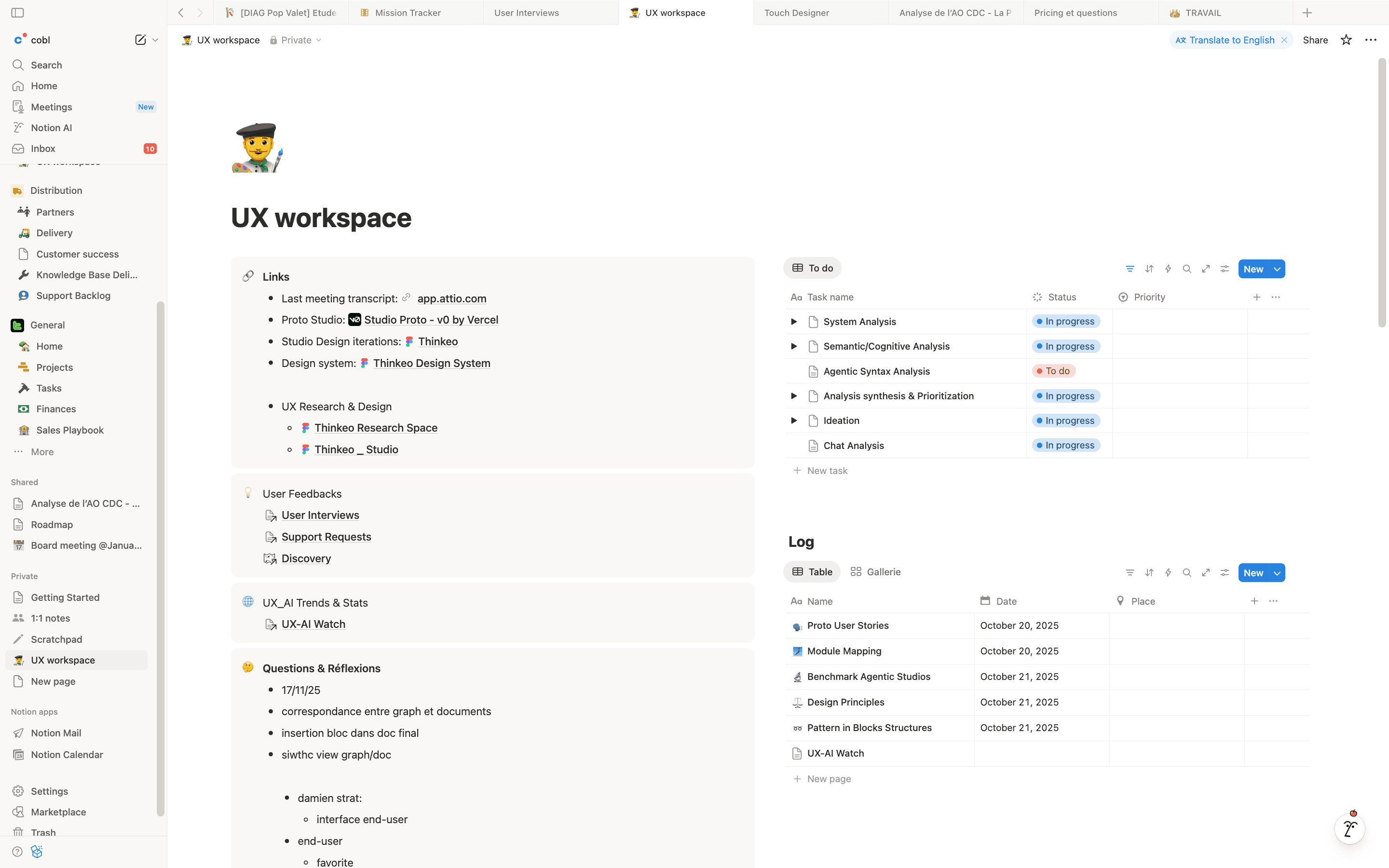Viewport: 1389px width, 868px height.
Task: Toggle the sidebar panel icon
Action: coord(18,13)
